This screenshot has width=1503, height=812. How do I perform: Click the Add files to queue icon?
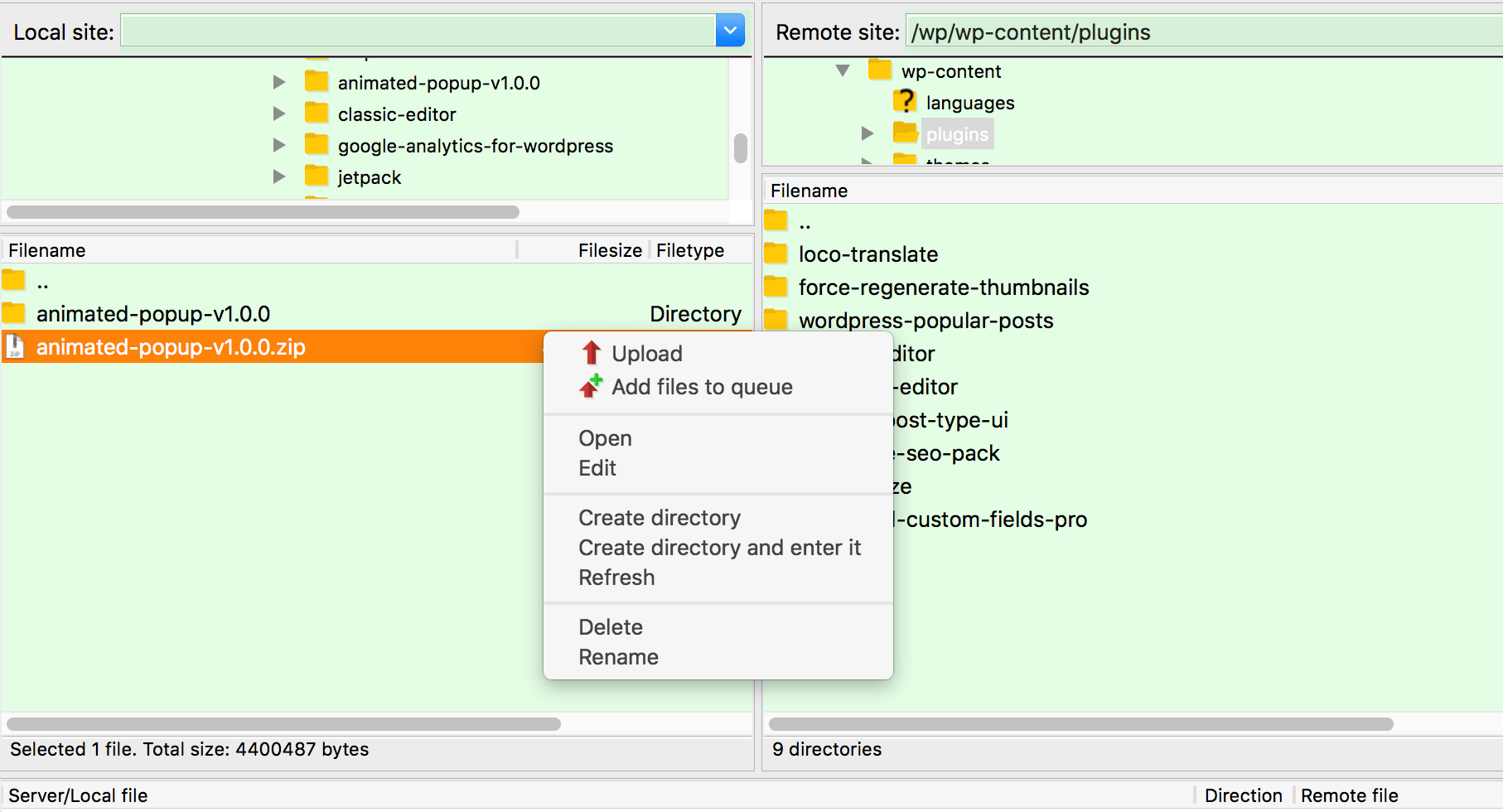pyautogui.click(x=591, y=387)
